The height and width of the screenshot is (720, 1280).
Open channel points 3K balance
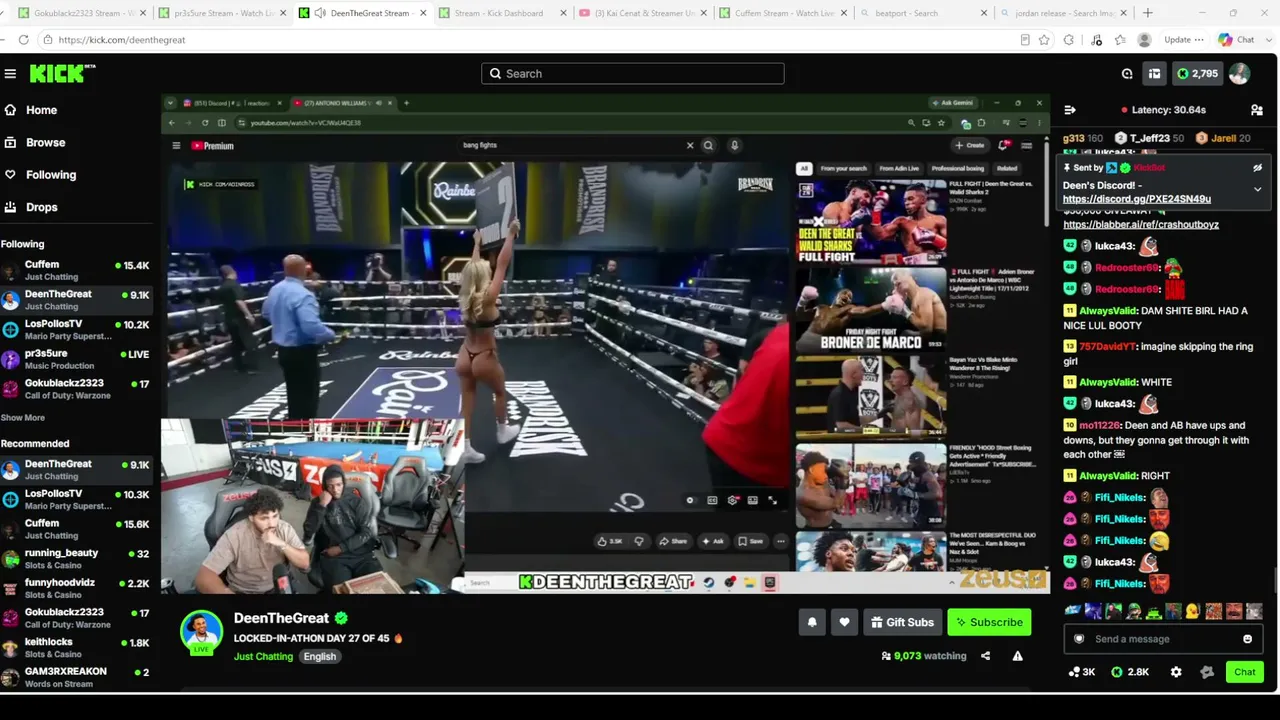1082,672
